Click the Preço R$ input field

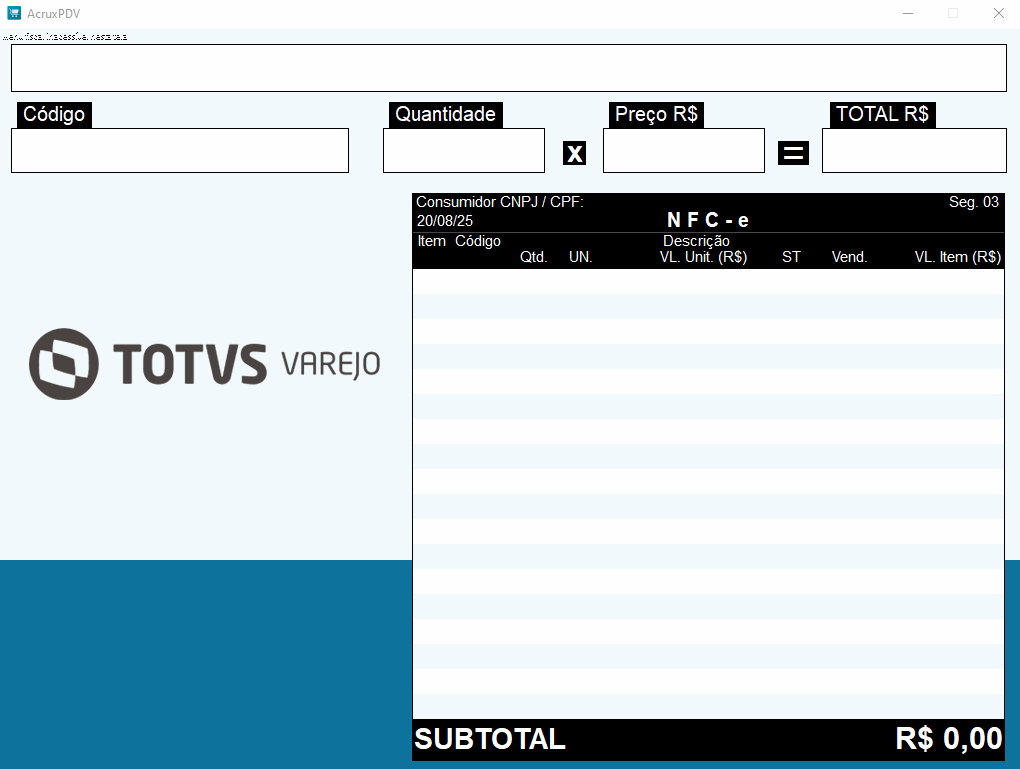point(684,150)
